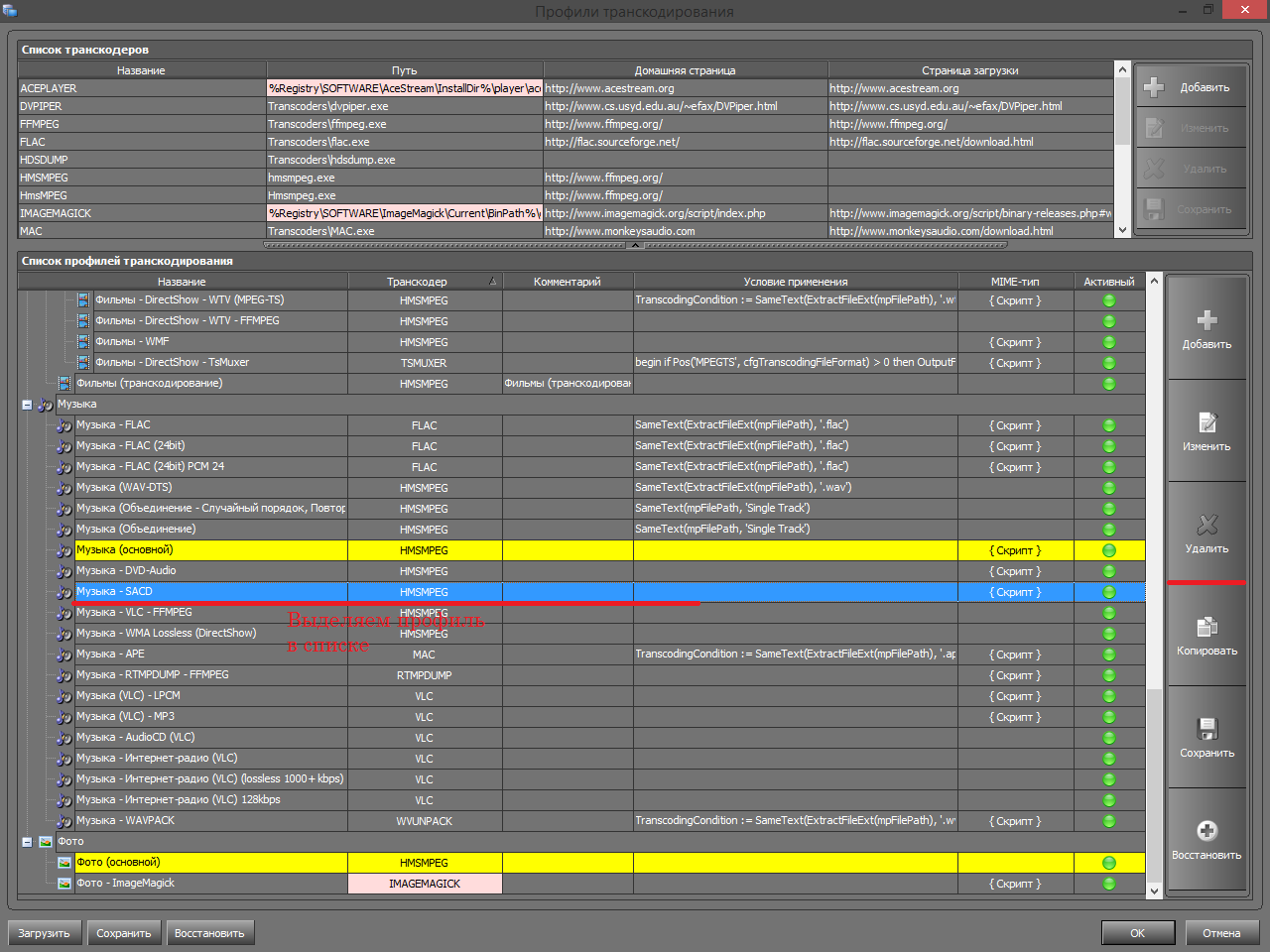Click music note icon of Музыка - APE
The width and height of the screenshot is (1270, 952).
pyautogui.click(x=64, y=654)
